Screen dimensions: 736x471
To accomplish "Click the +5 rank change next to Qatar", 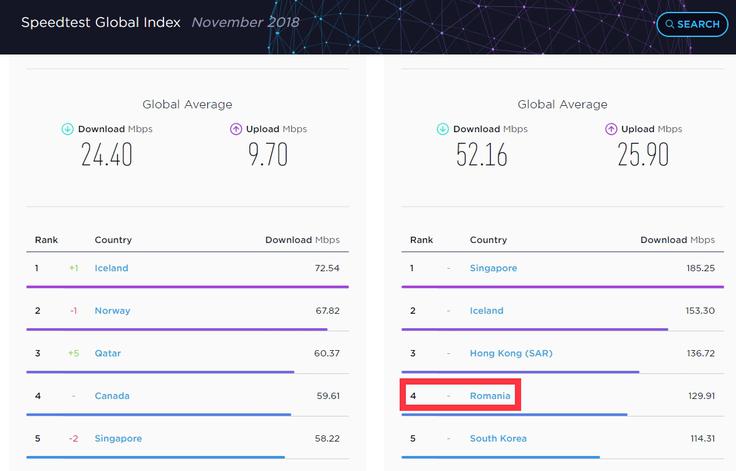I will (x=74, y=354).
